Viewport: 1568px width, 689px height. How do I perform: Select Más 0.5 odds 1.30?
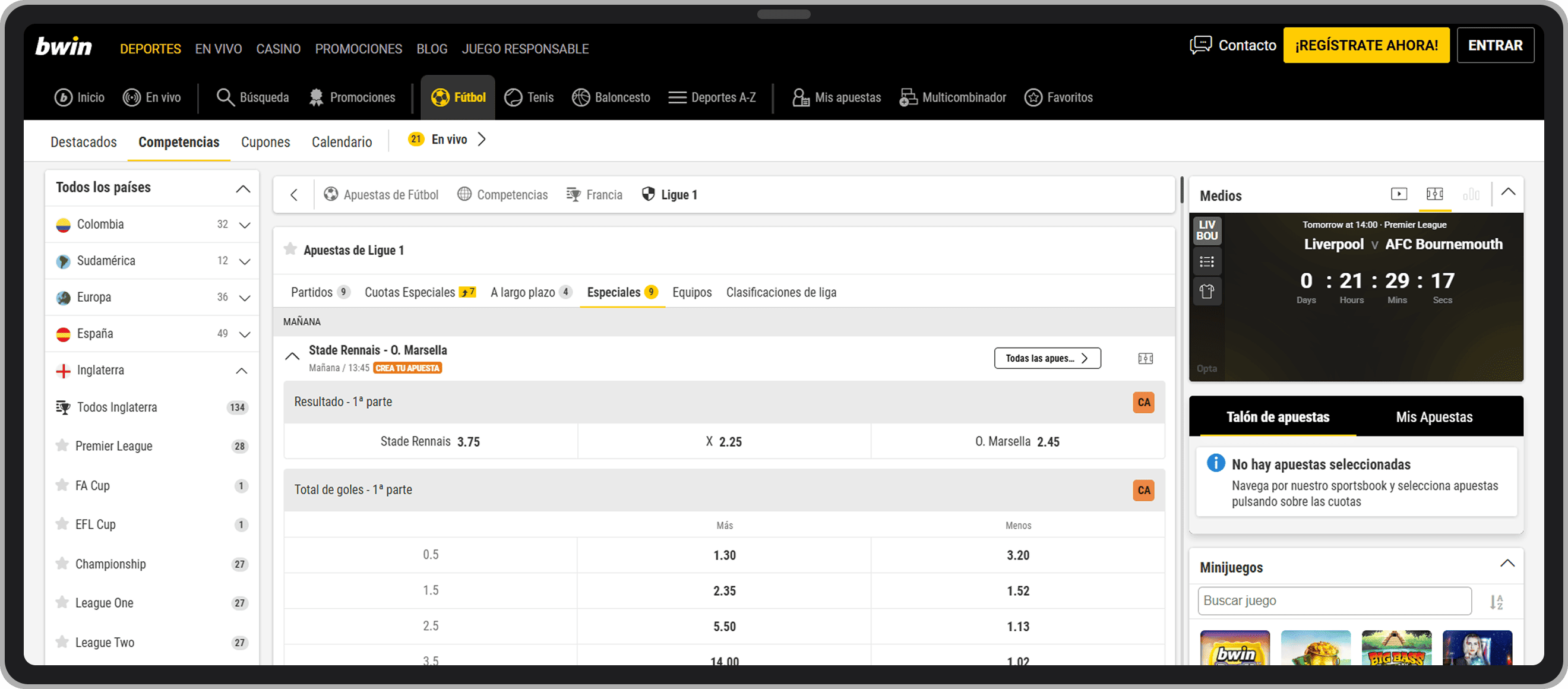[x=724, y=555]
